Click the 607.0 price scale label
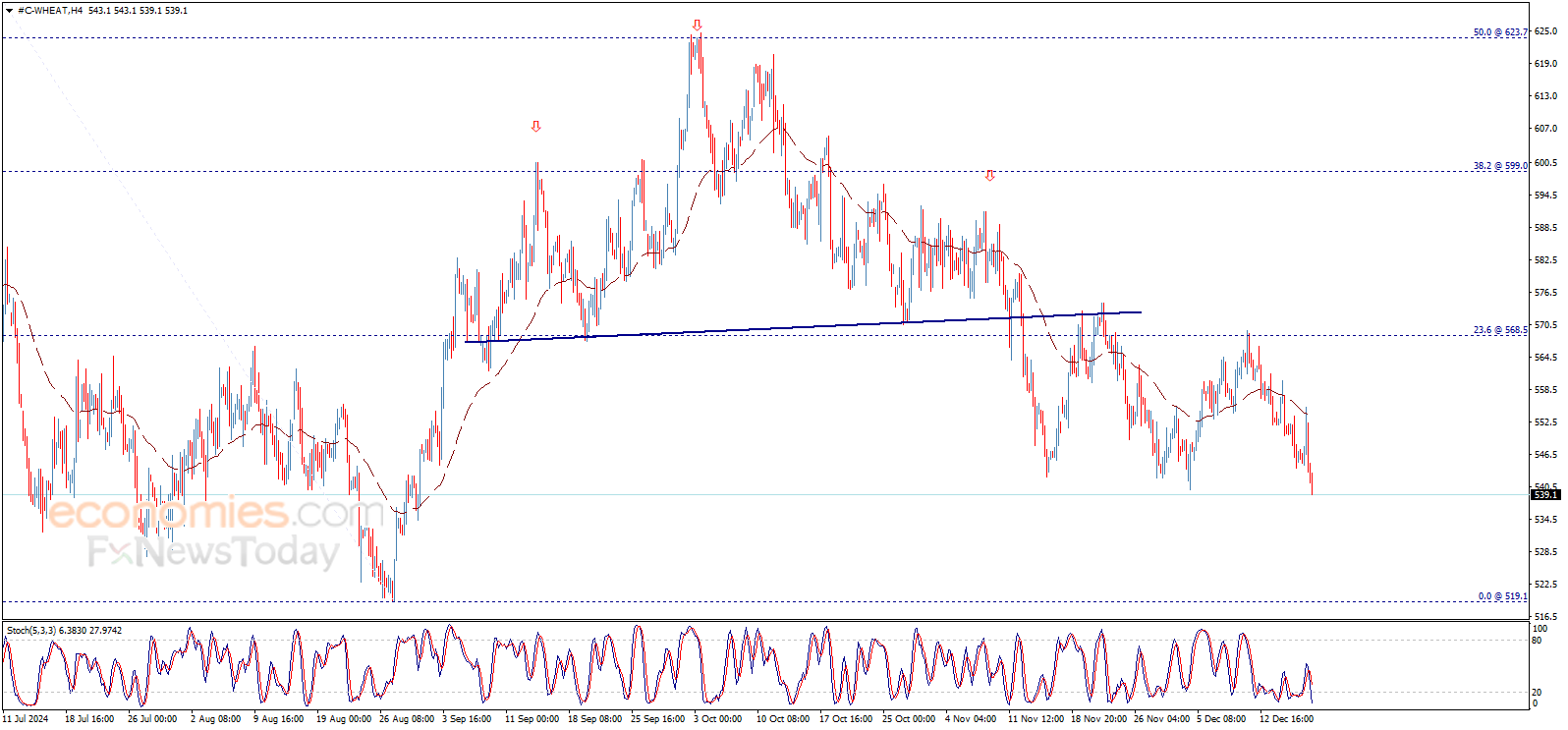The width and height of the screenshot is (1568, 730). coord(1545,129)
